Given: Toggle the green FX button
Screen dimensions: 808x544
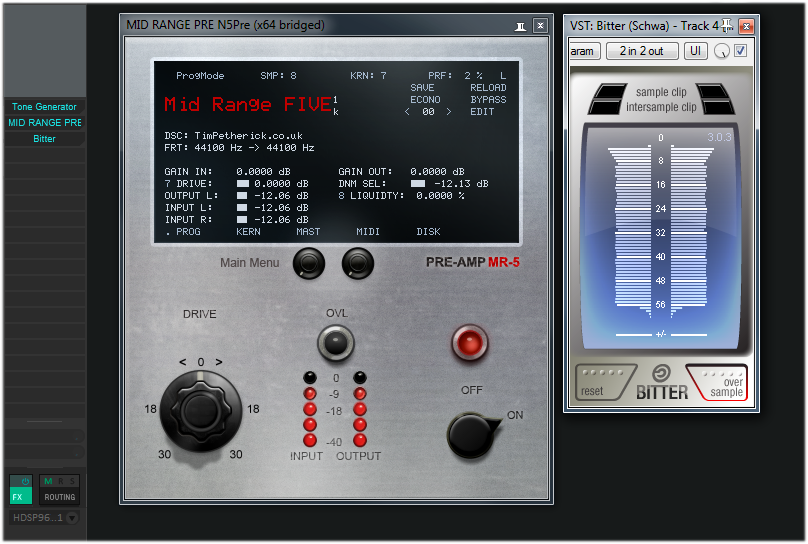Looking at the screenshot, I should 21,497.
